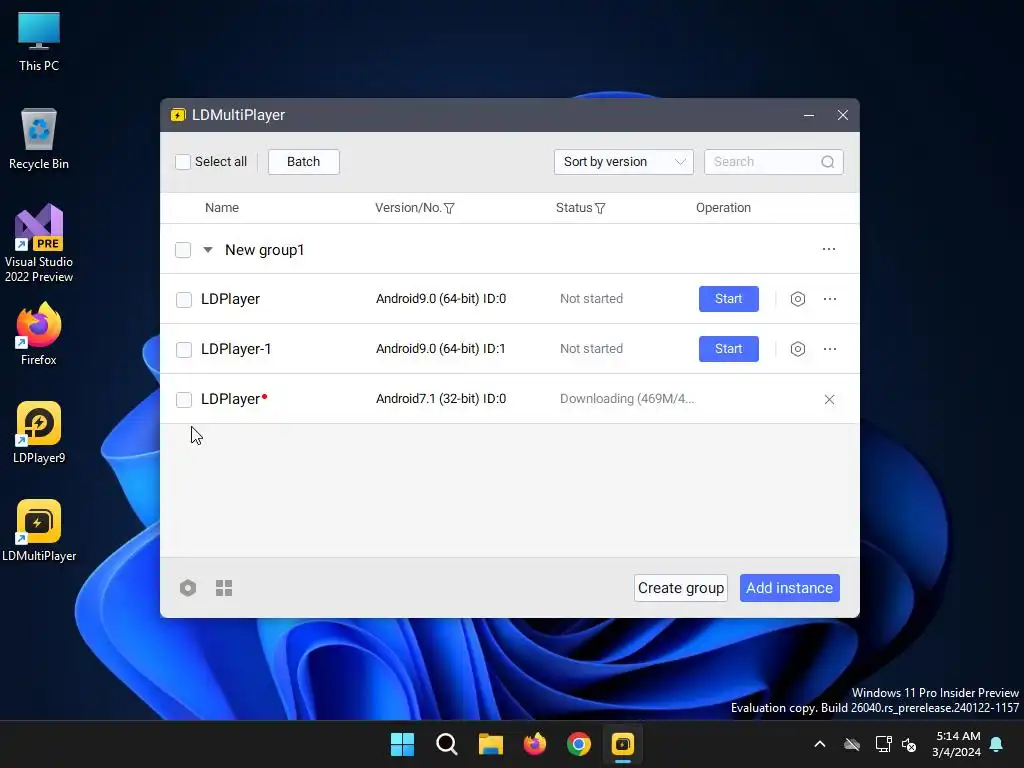Open Chrome from taskbar

click(x=579, y=744)
